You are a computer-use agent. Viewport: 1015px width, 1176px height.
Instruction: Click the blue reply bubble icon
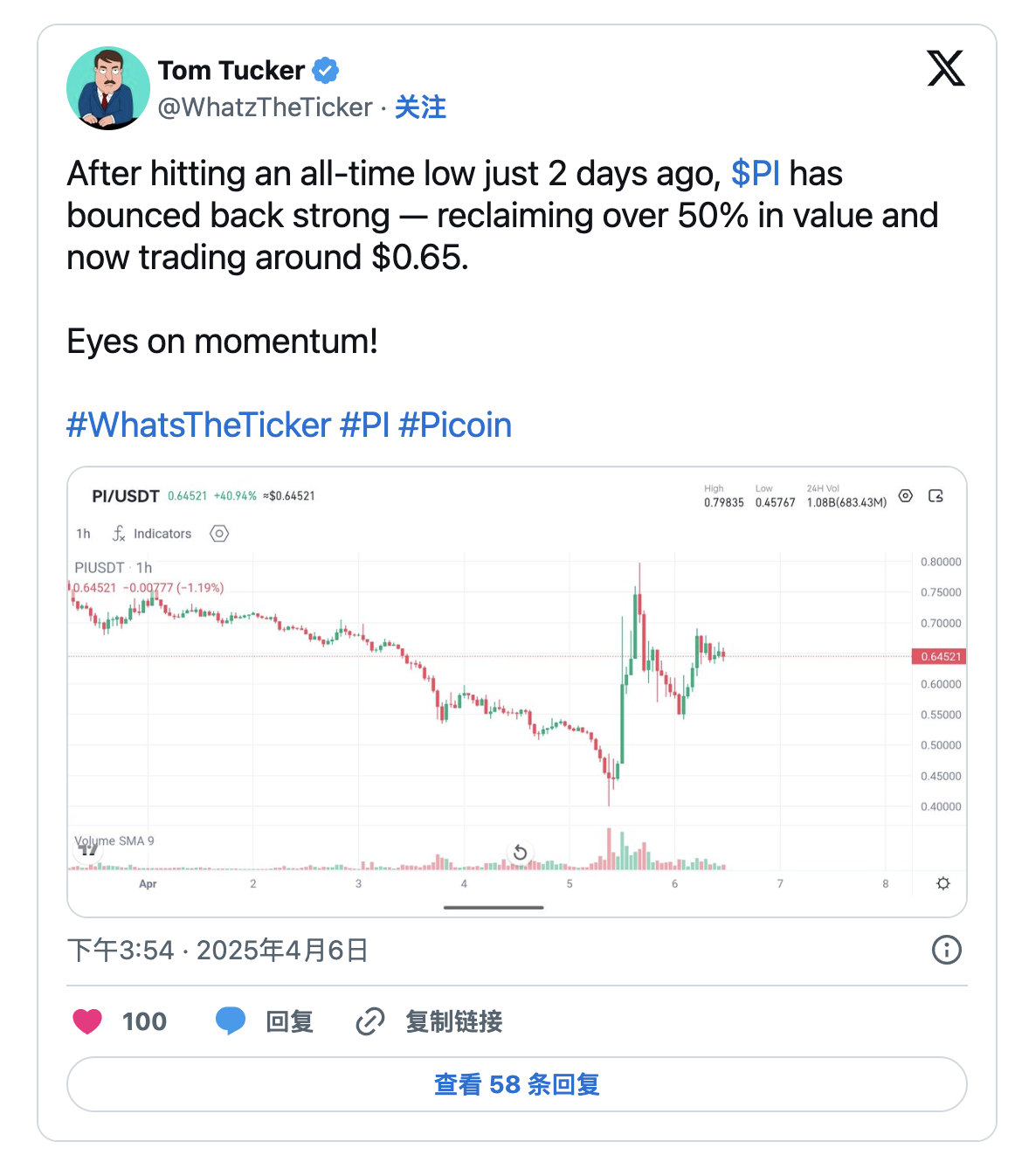point(231,1020)
